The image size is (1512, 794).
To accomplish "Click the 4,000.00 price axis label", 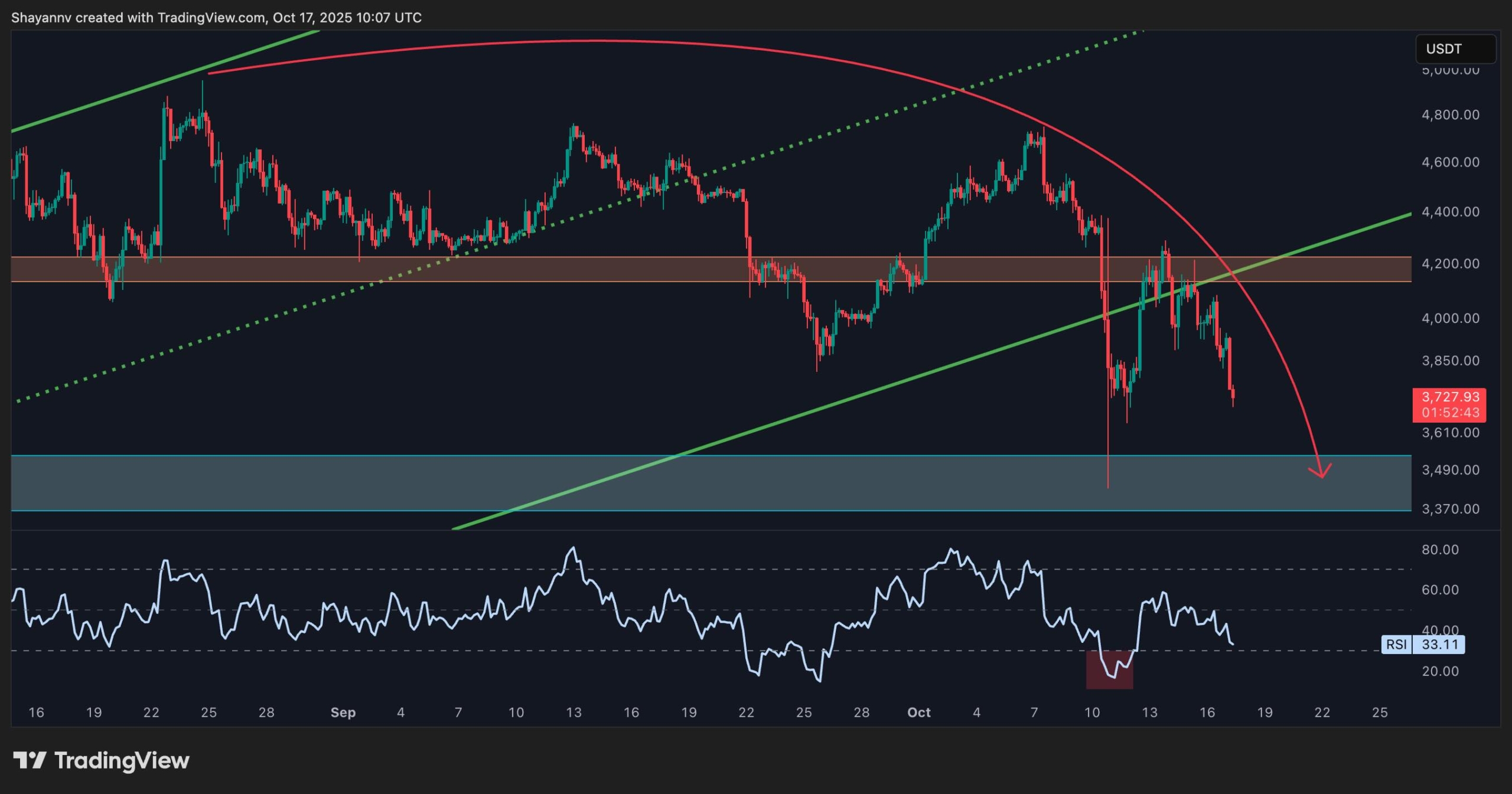I will click(x=1450, y=318).
